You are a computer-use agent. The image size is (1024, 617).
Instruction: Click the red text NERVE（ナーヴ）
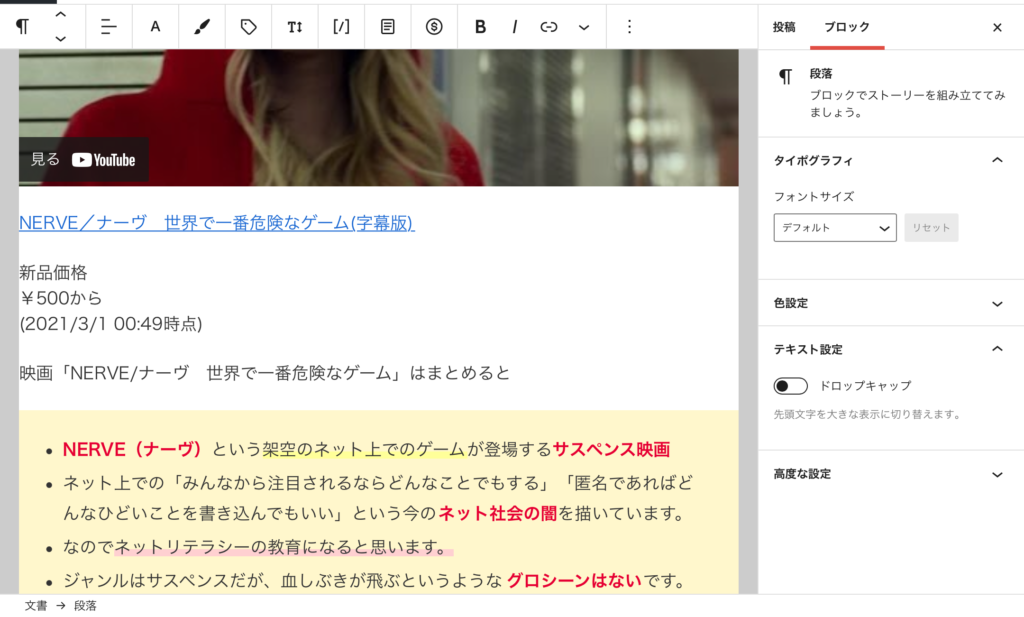point(132,449)
